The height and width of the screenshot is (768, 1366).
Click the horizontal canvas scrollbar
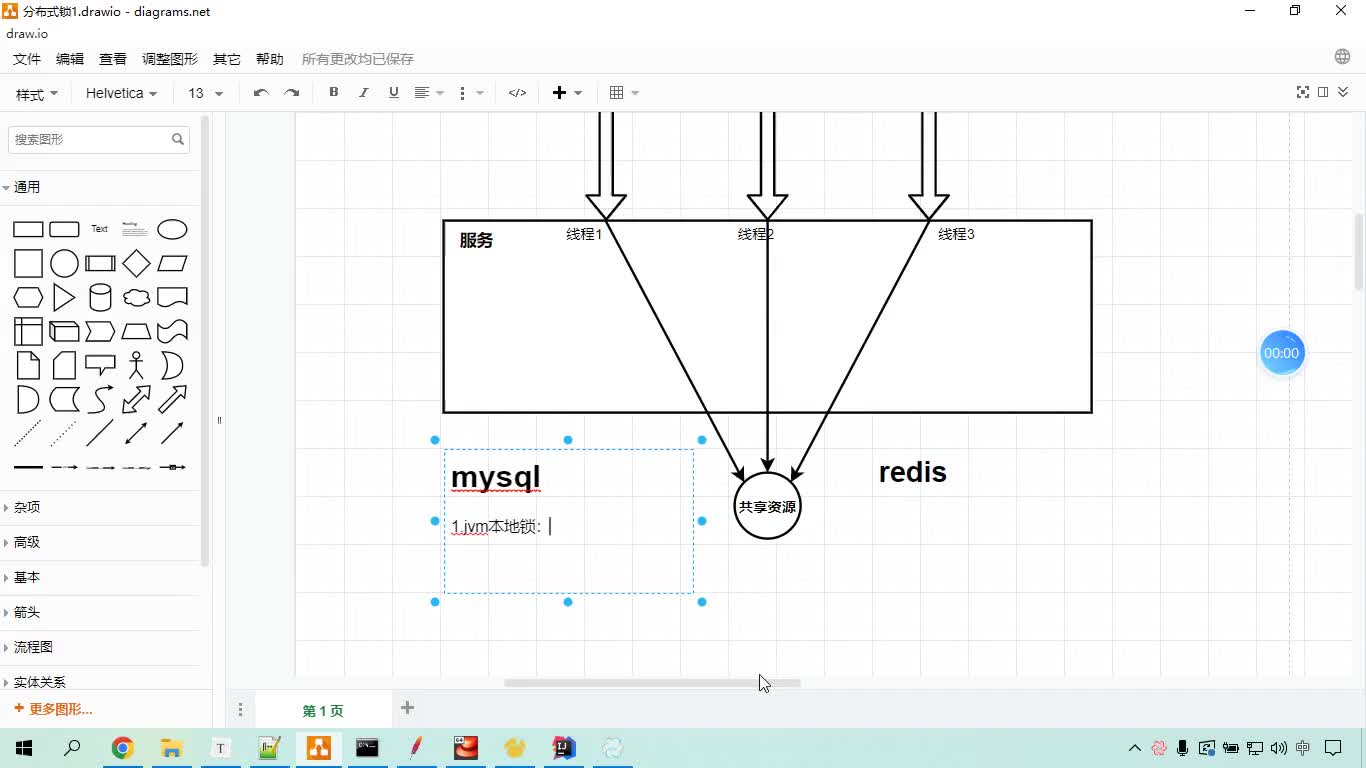point(652,683)
